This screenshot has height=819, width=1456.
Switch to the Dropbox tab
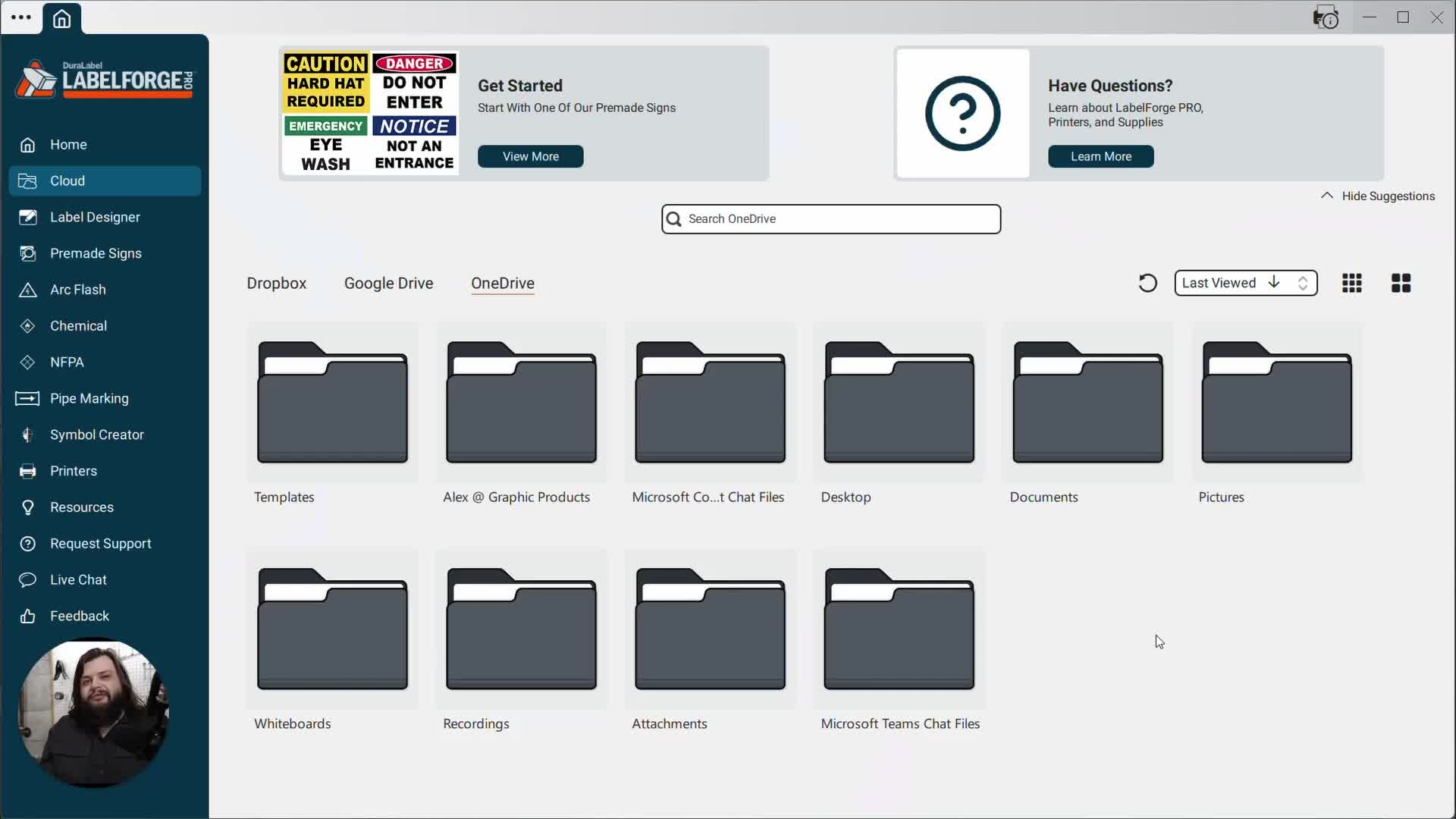pyautogui.click(x=277, y=284)
